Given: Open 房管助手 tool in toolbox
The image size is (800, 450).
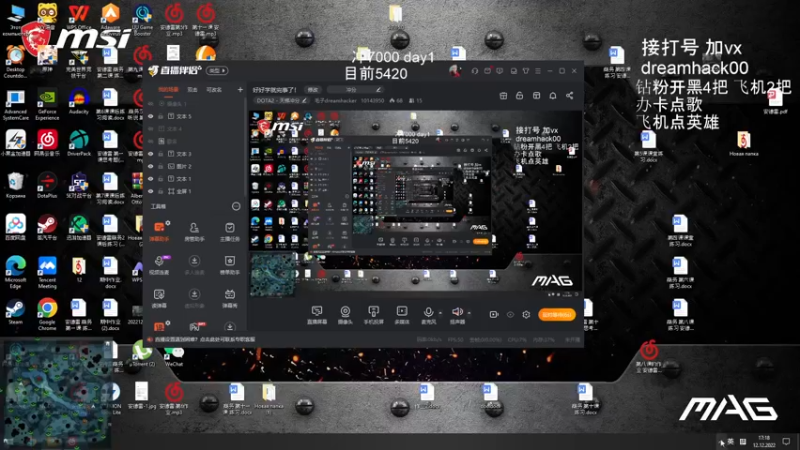Looking at the screenshot, I should [x=194, y=231].
